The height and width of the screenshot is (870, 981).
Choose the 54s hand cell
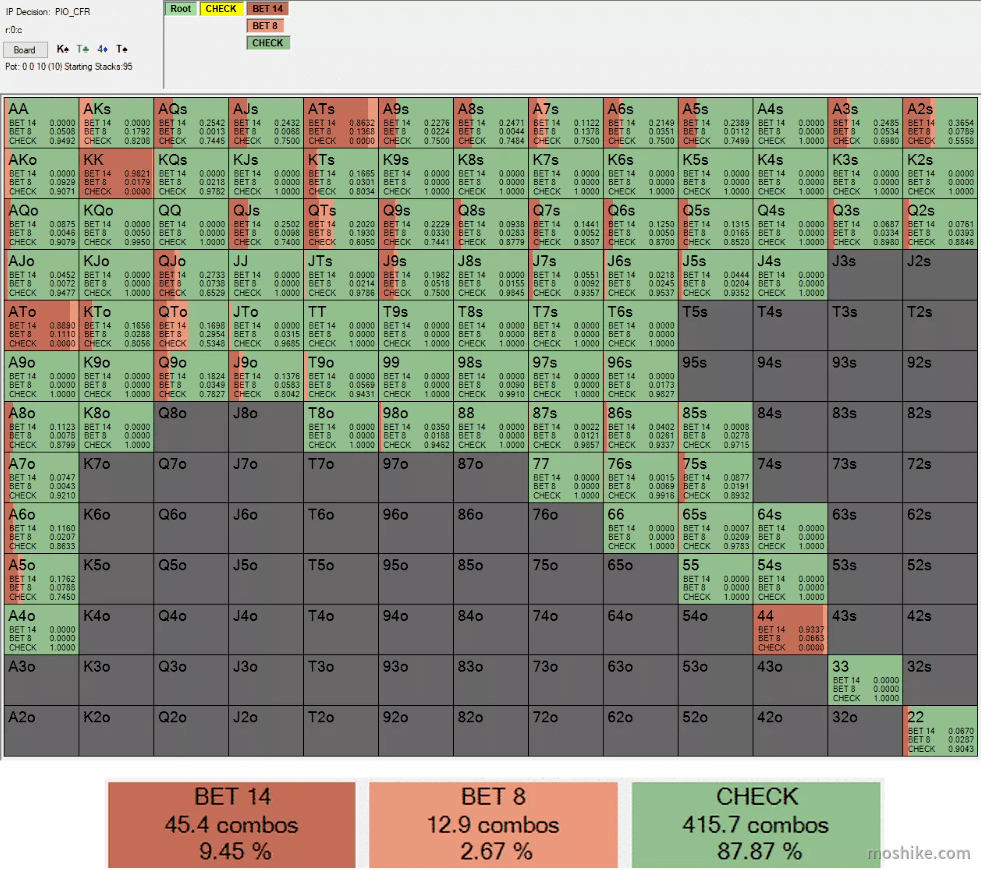click(x=790, y=579)
